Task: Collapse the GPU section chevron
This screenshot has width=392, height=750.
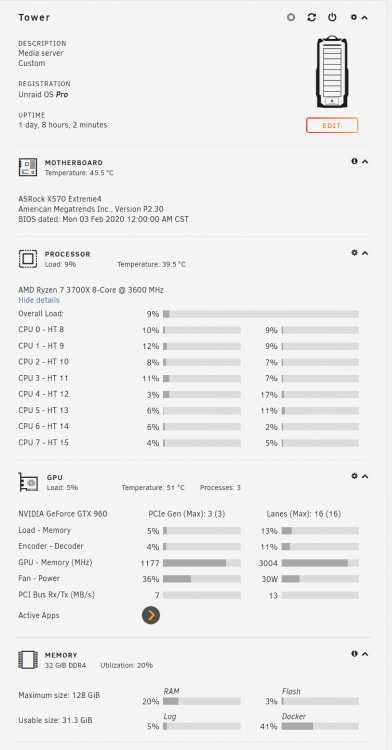Action: tap(365, 476)
